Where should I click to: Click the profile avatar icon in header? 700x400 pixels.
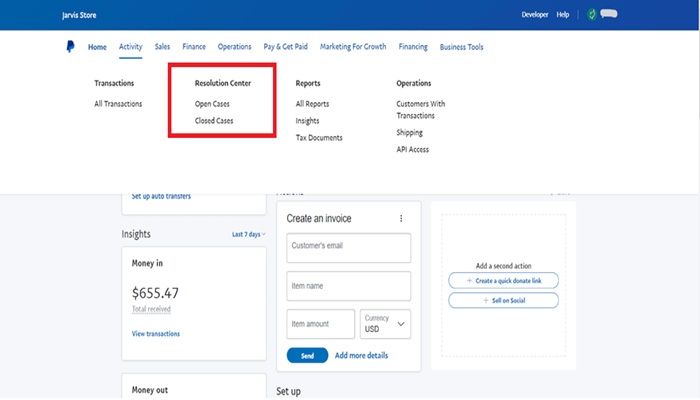point(592,15)
